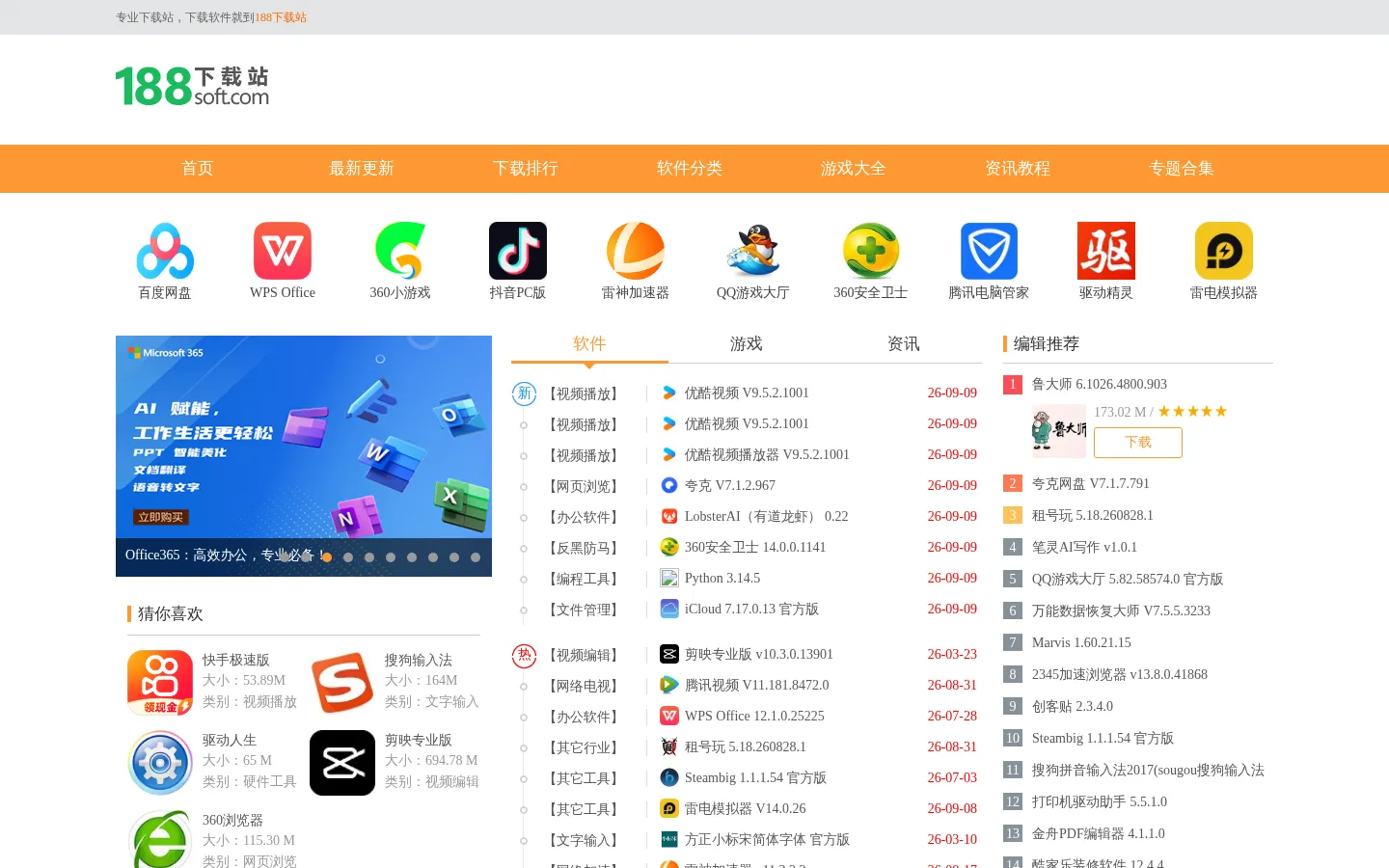Open the 夸克 V7.1.2.967 link
The width and height of the screenshot is (1389, 868).
[730, 485]
